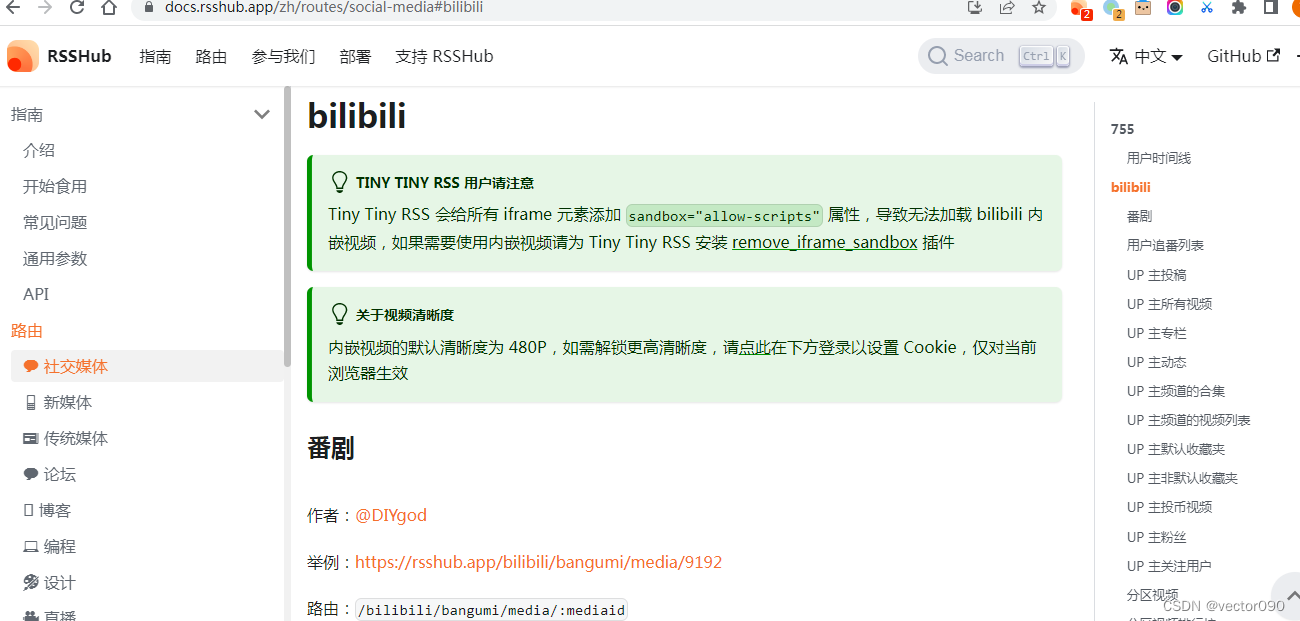Screen dimensions: 1300x621
Task: Open the @DIYgod author link
Action: pyautogui.click(x=391, y=515)
